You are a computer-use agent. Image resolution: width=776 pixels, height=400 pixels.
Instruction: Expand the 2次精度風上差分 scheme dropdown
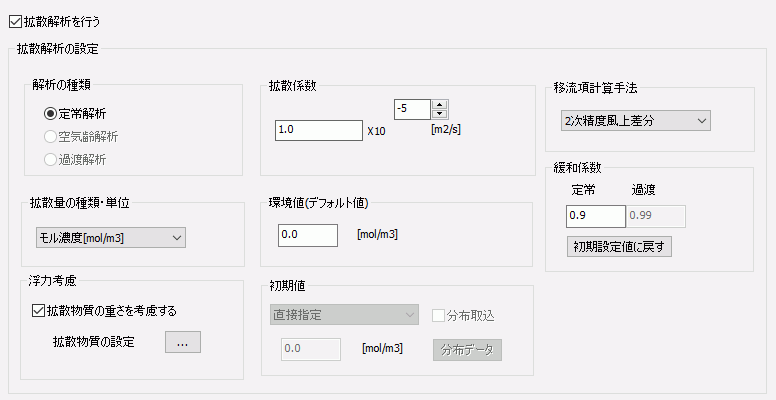click(632, 121)
